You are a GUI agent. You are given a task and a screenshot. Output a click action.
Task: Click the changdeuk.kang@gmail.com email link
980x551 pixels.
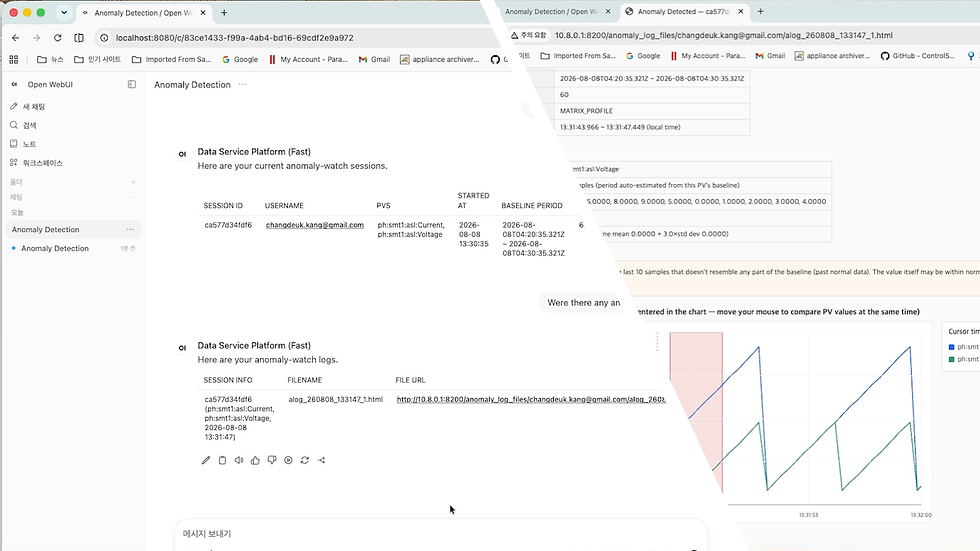(314, 225)
